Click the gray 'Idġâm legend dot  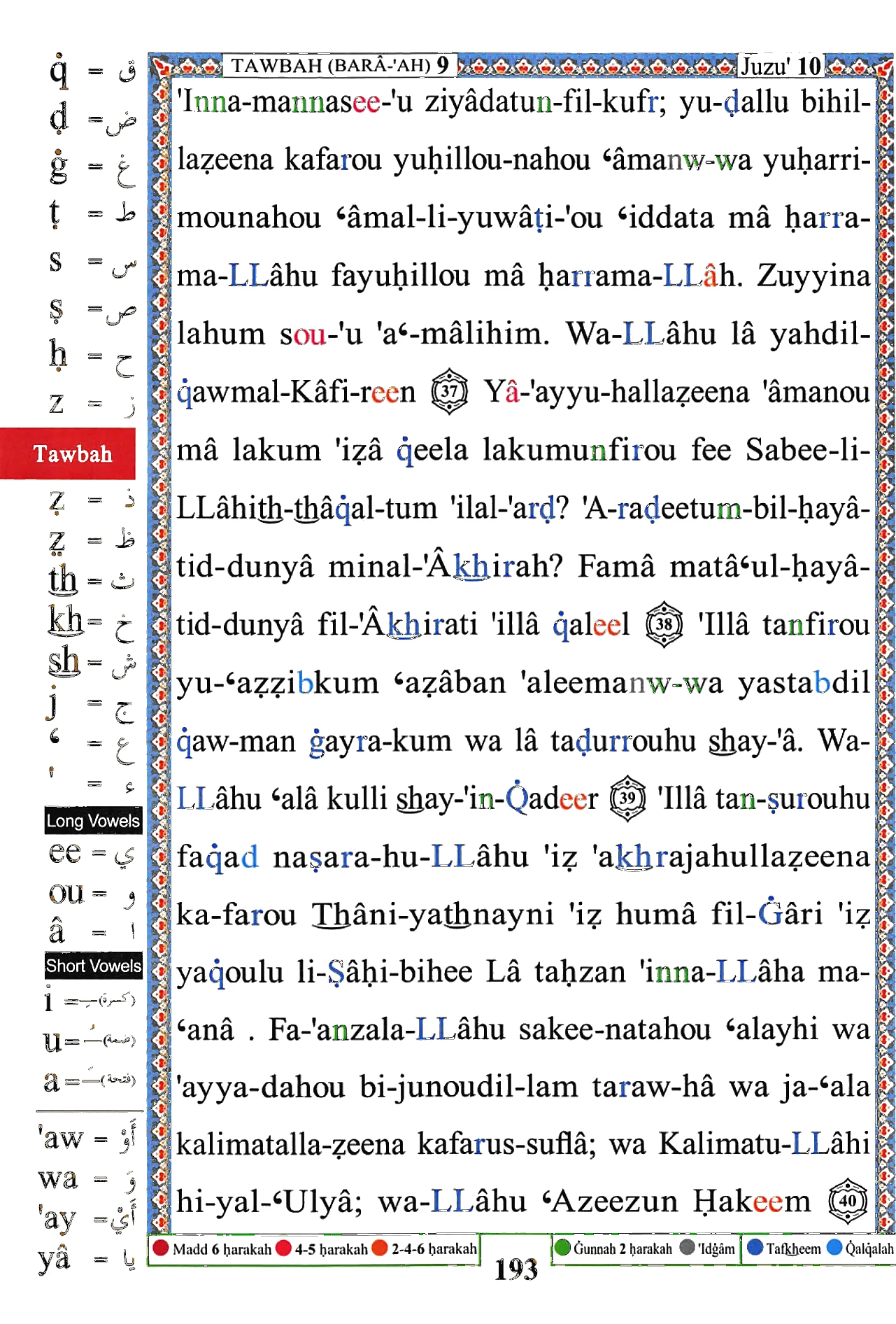688,1248
